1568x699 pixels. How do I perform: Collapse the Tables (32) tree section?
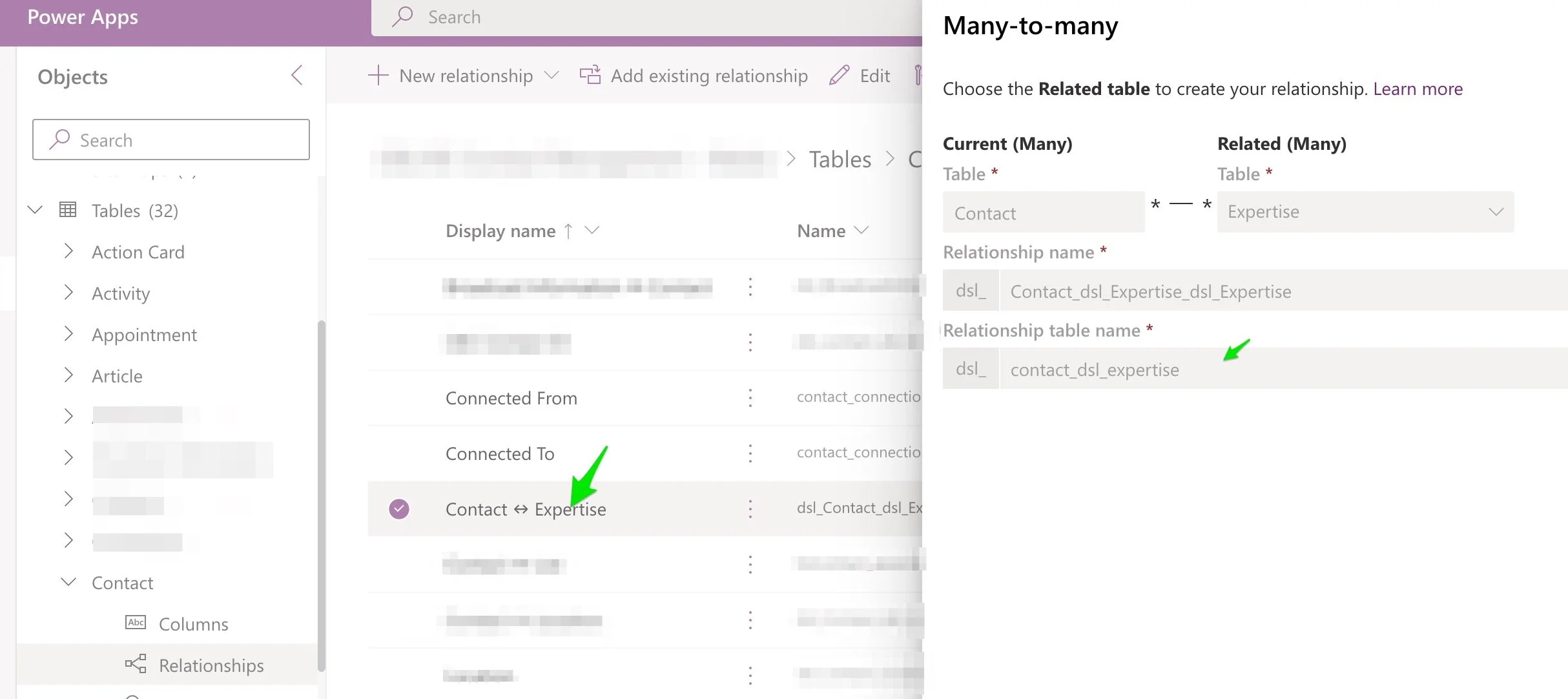(x=35, y=209)
